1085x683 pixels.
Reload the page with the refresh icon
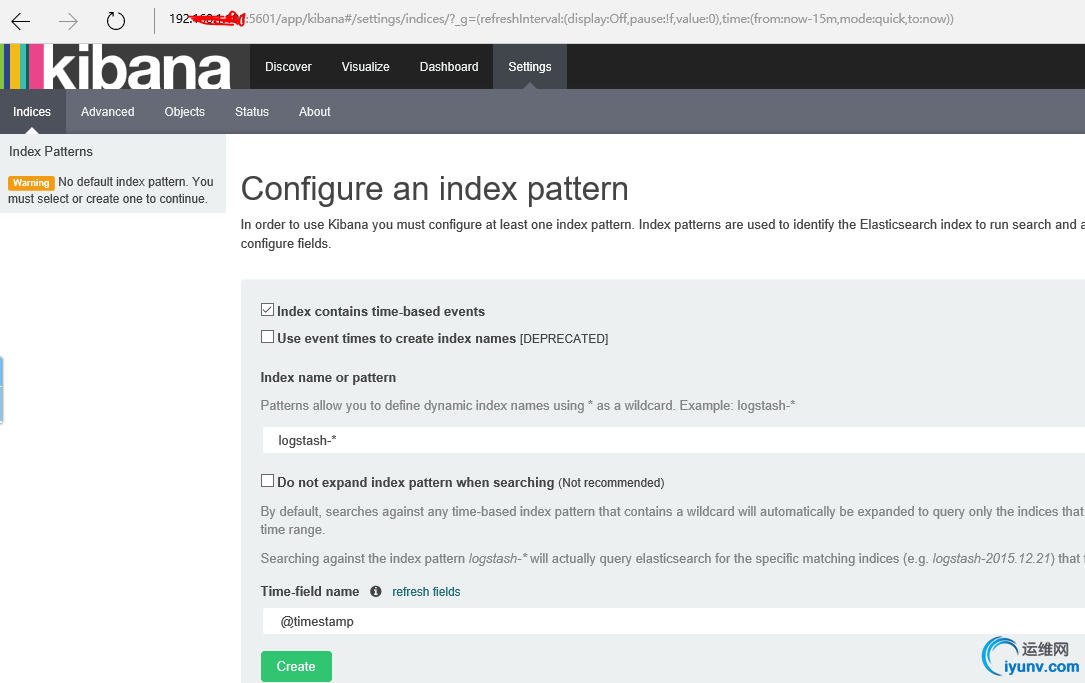(x=116, y=21)
